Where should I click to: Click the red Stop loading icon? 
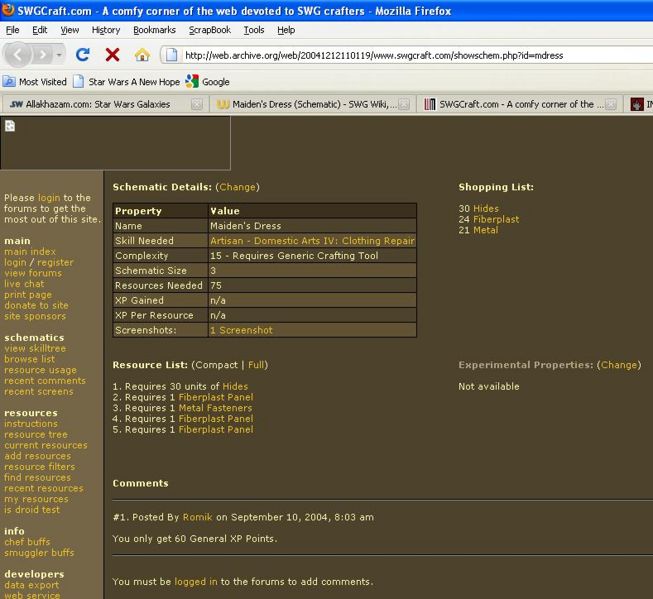[x=112, y=55]
